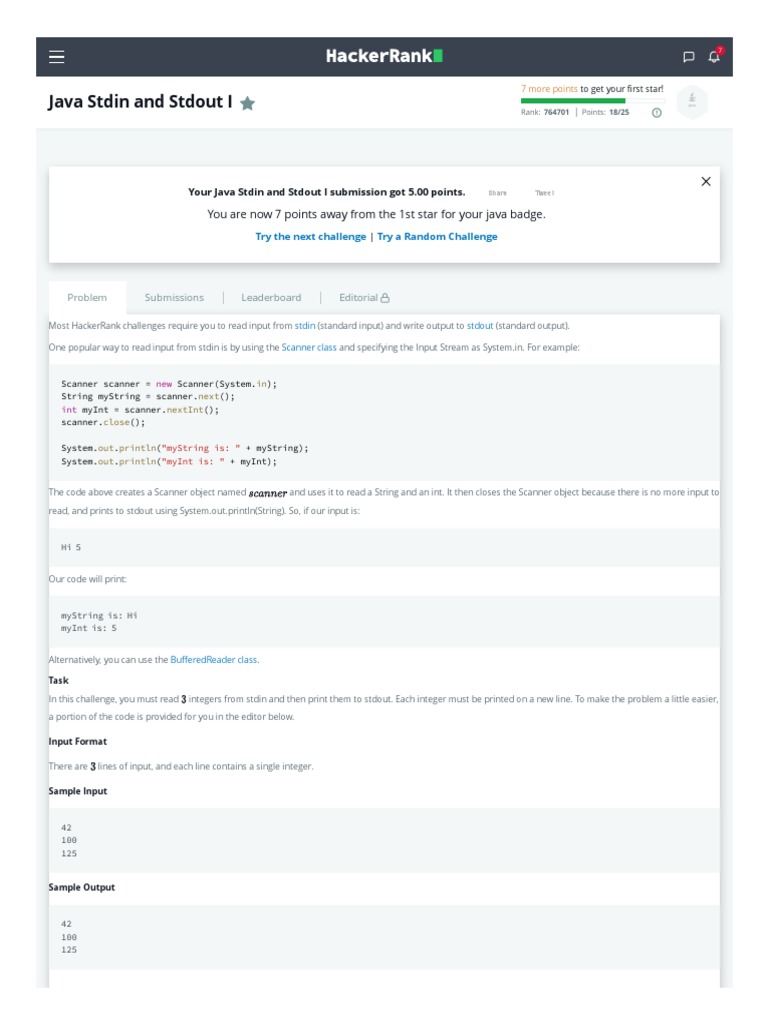This screenshot has height=1024, width=768.
Task: Open the hamburger navigation menu
Action: tap(57, 57)
